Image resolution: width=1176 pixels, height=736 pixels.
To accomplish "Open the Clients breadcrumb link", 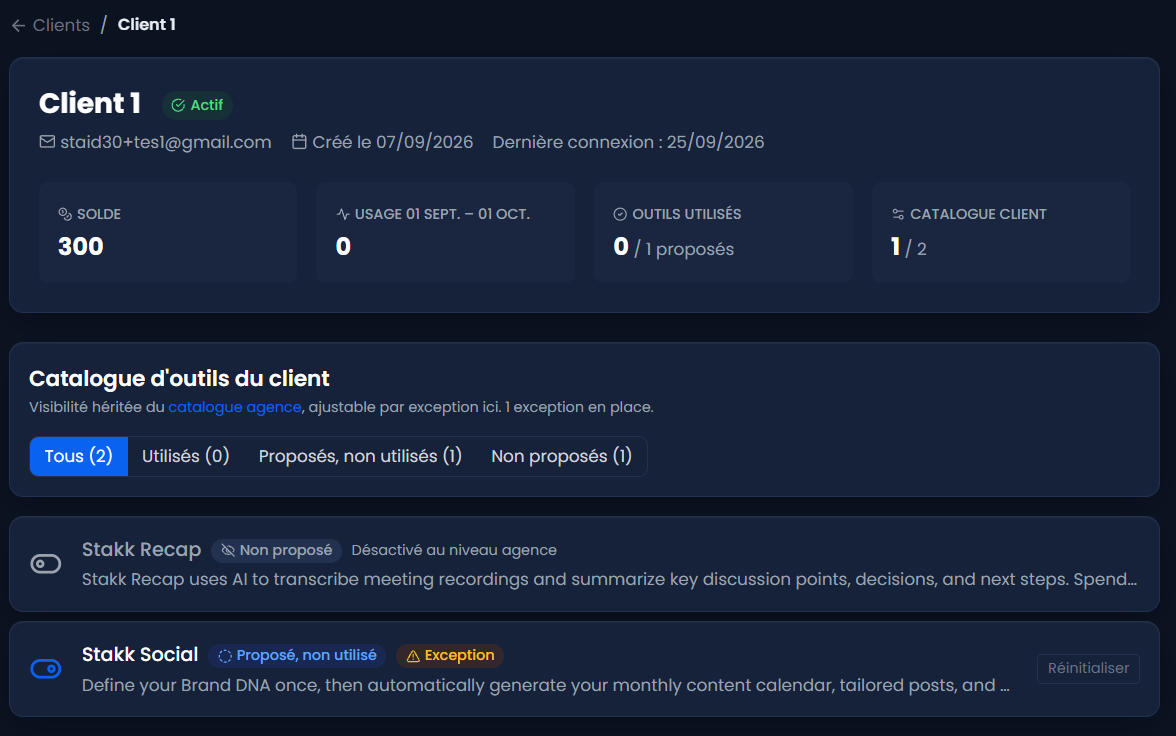I will click(x=61, y=25).
